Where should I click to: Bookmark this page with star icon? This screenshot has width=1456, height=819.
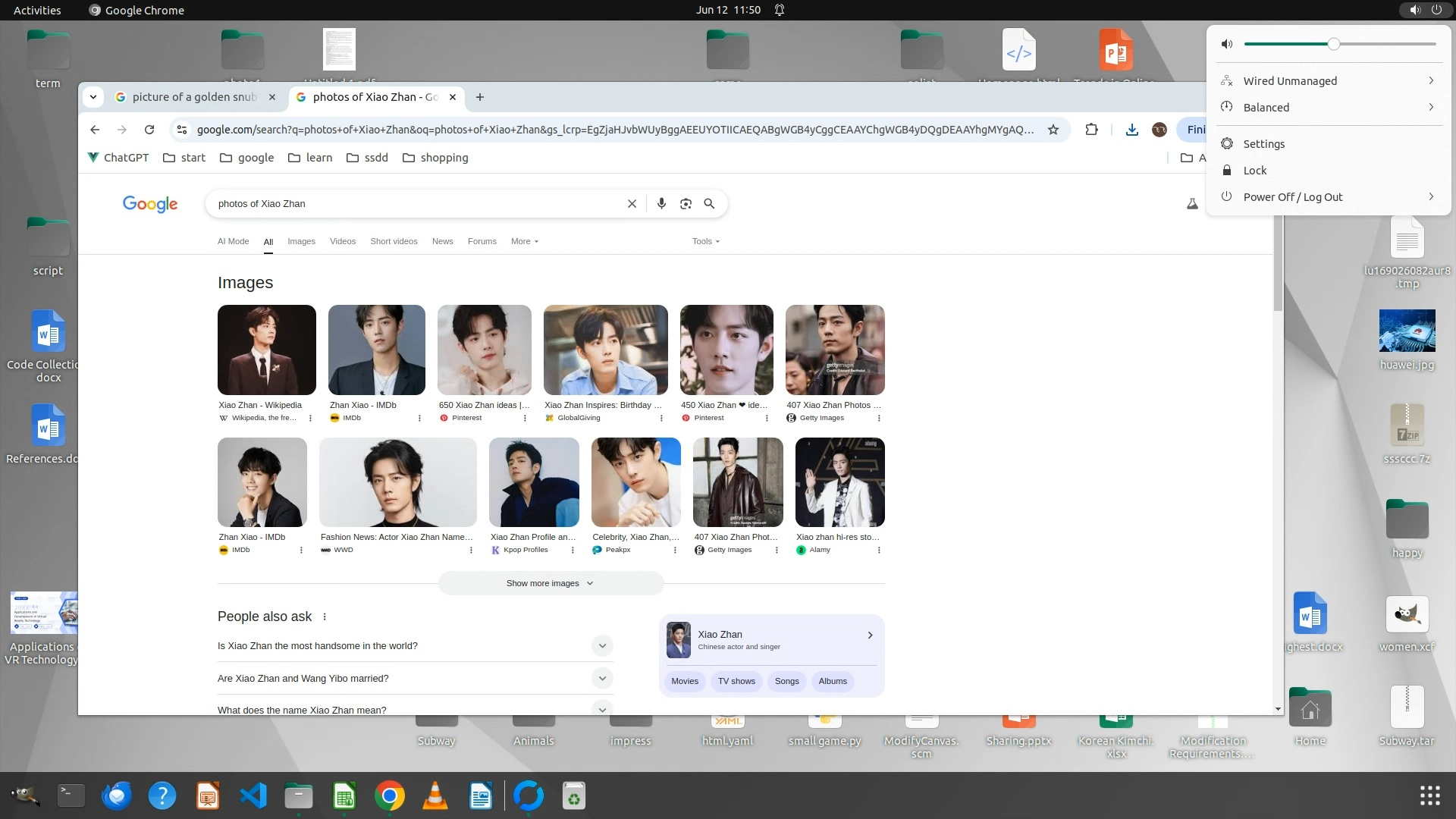tap(1053, 130)
